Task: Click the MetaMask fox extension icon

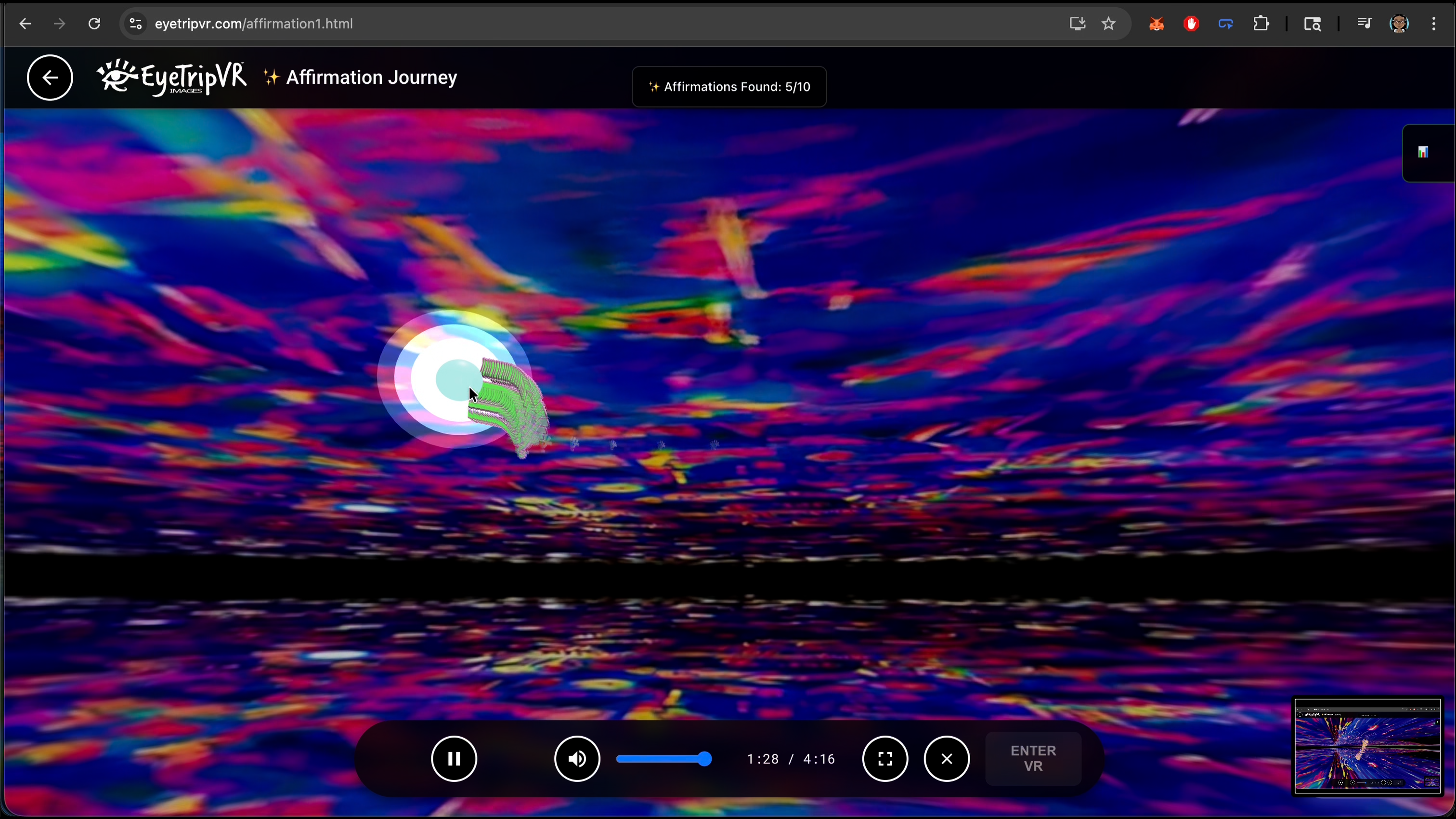Action: pyautogui.click(x=1157, y=24)
